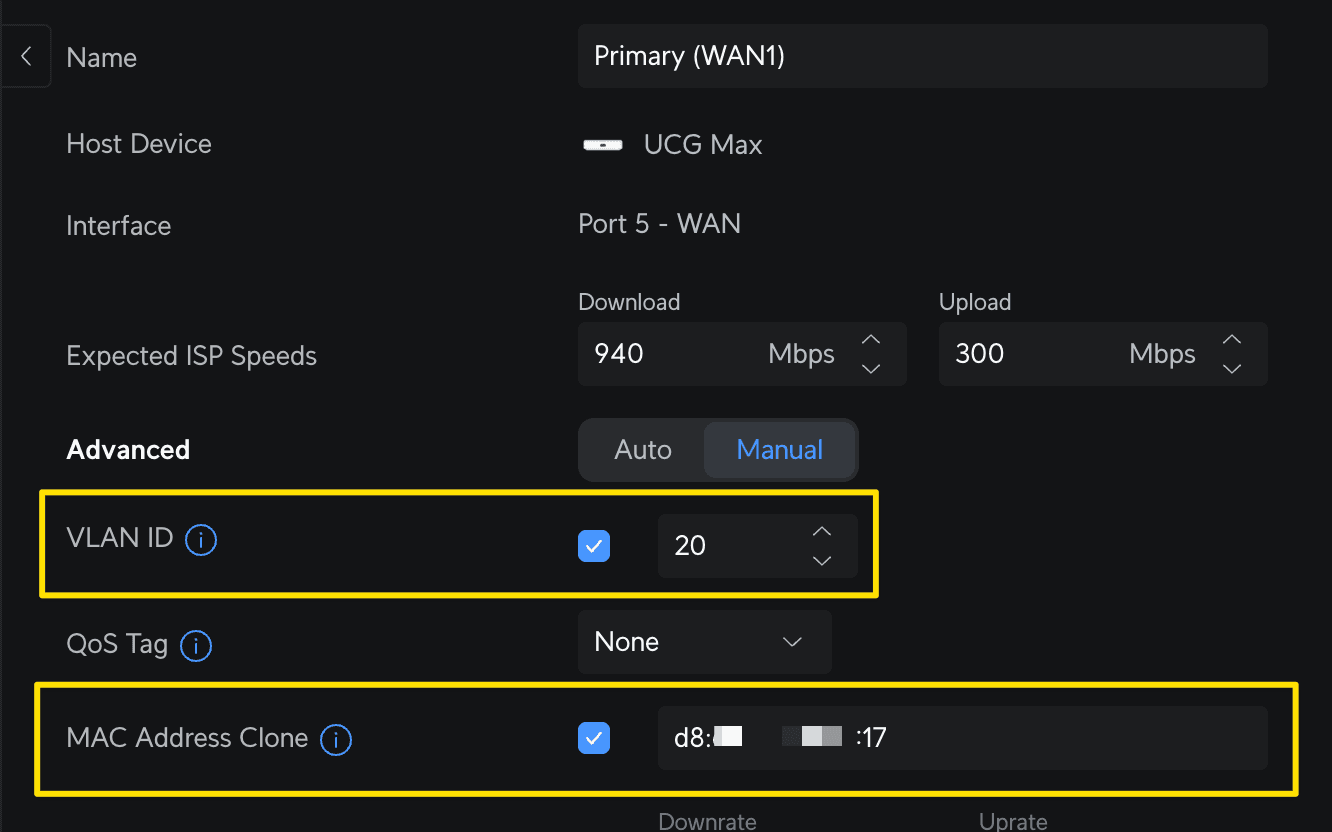Select None in QoS Tag menu
Viewport: 1332px width, 832px height.
pos(627,642)
